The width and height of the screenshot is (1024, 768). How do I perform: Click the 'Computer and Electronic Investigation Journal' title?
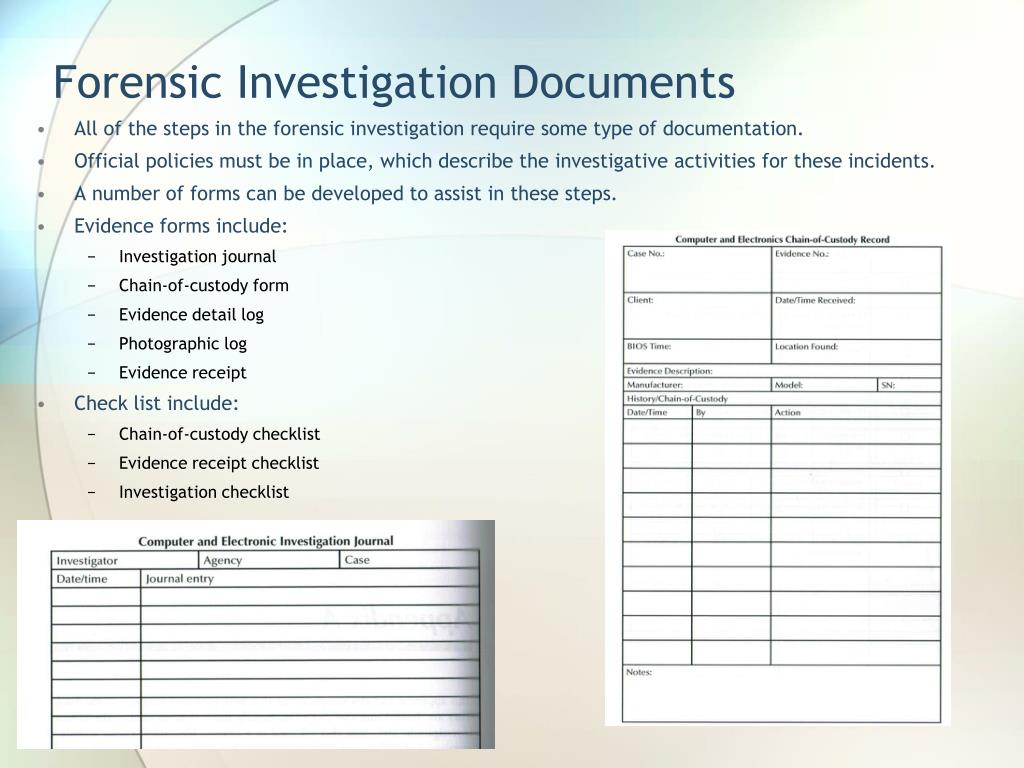pyautogui.click(x=266, y=541)
